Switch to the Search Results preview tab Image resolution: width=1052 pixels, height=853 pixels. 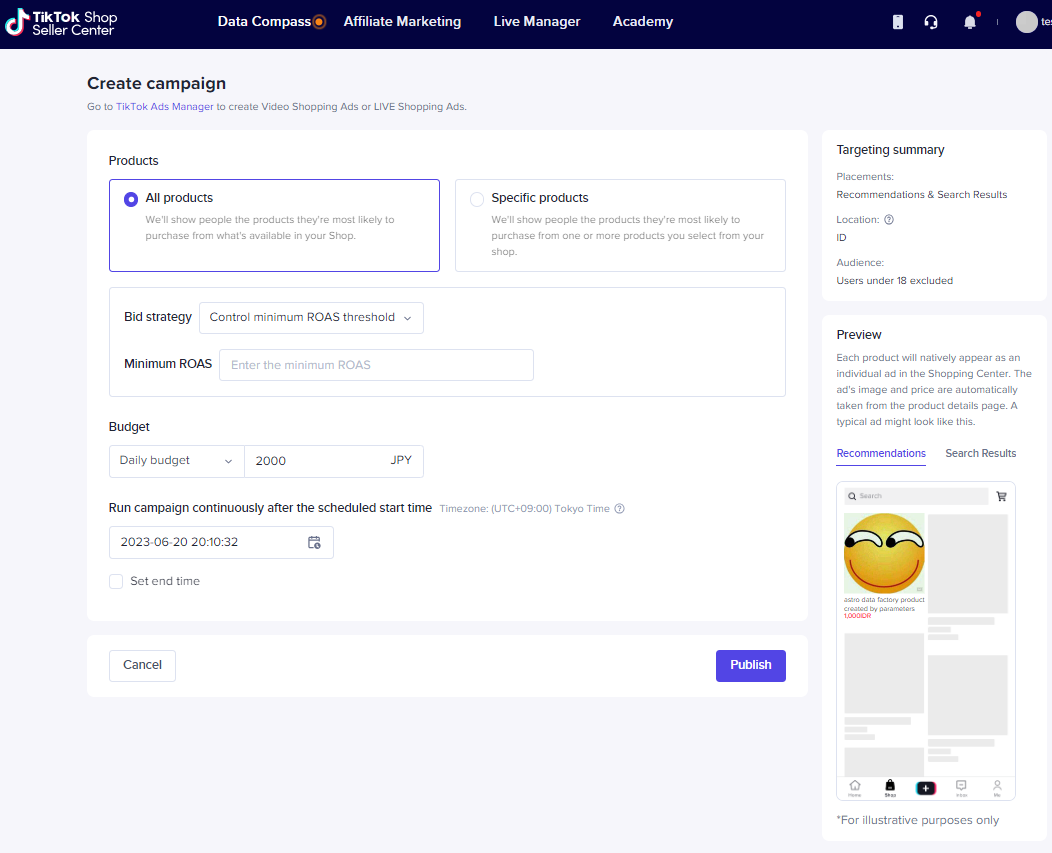click(980, 454)
